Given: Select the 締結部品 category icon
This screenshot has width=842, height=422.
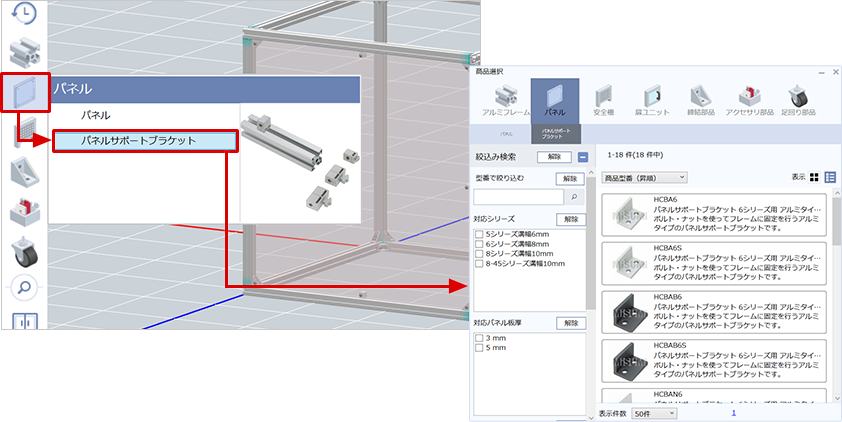Looking at the screenshot, I should pyautogui.click(x=703, y=101).
